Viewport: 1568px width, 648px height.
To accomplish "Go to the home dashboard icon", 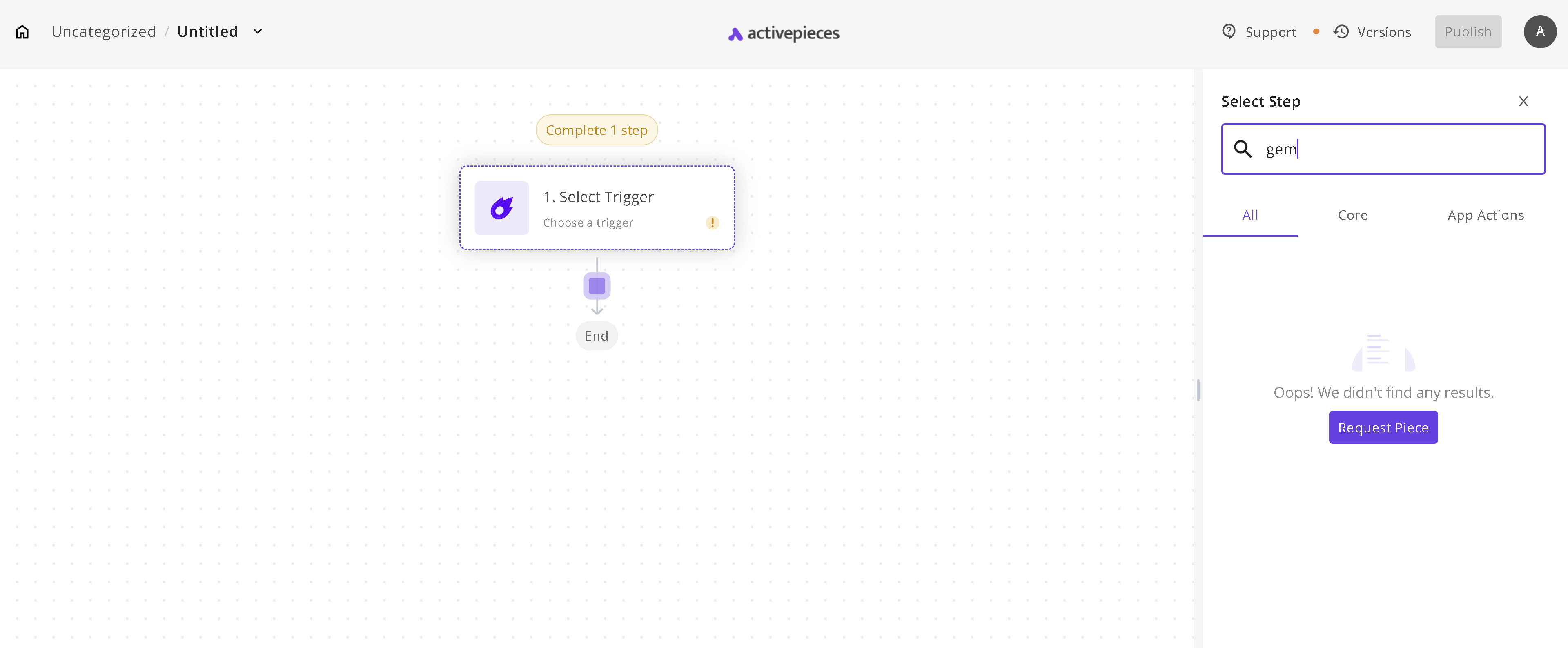I will [22, 31].
